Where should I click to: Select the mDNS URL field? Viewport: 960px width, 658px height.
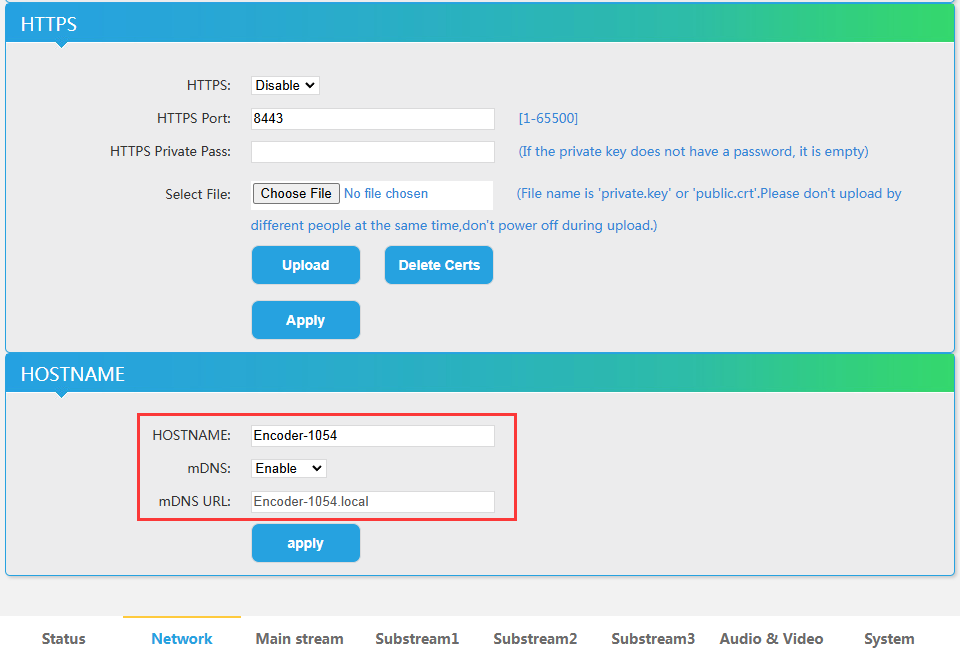(372, 501)
